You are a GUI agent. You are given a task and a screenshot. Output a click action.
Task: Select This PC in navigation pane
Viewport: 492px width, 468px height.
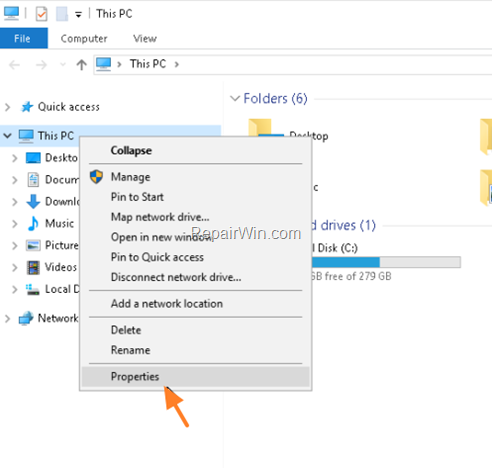pyautogui.click(x=56, y=136)
